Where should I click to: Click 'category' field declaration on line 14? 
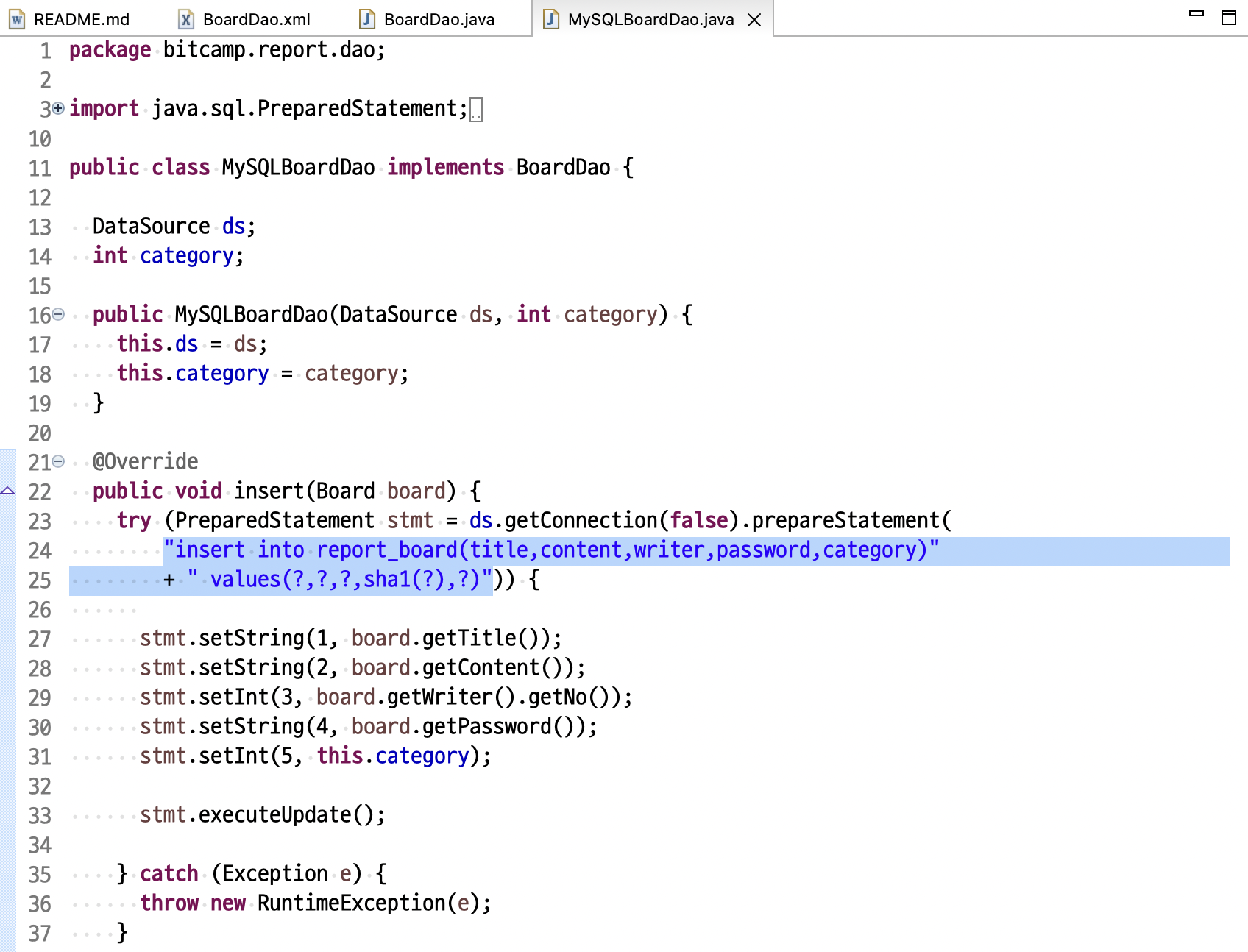[187, 256]
